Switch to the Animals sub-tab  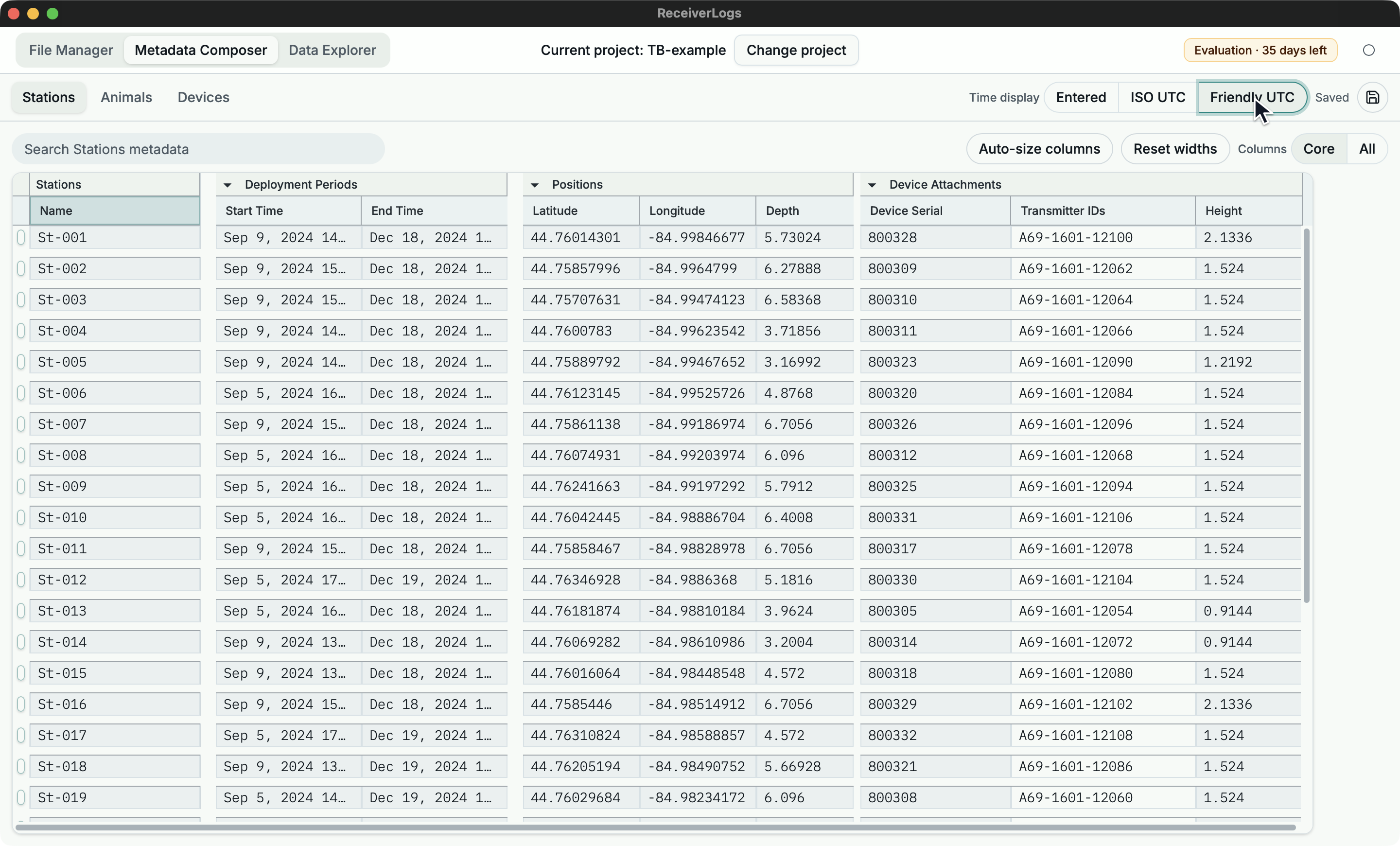click(126, 97)
